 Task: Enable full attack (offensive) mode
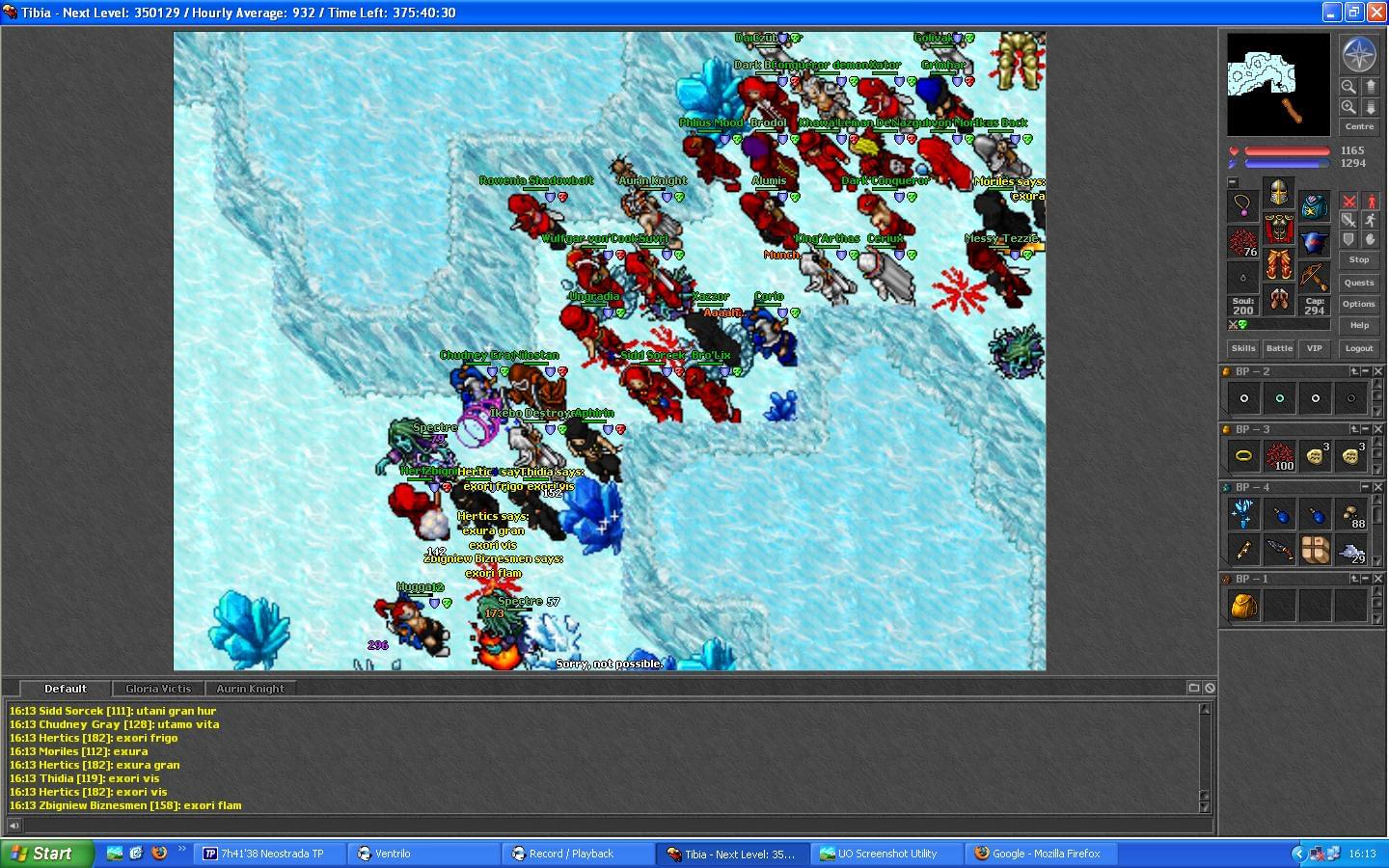pyautogui.click(x=1348, y=201)
